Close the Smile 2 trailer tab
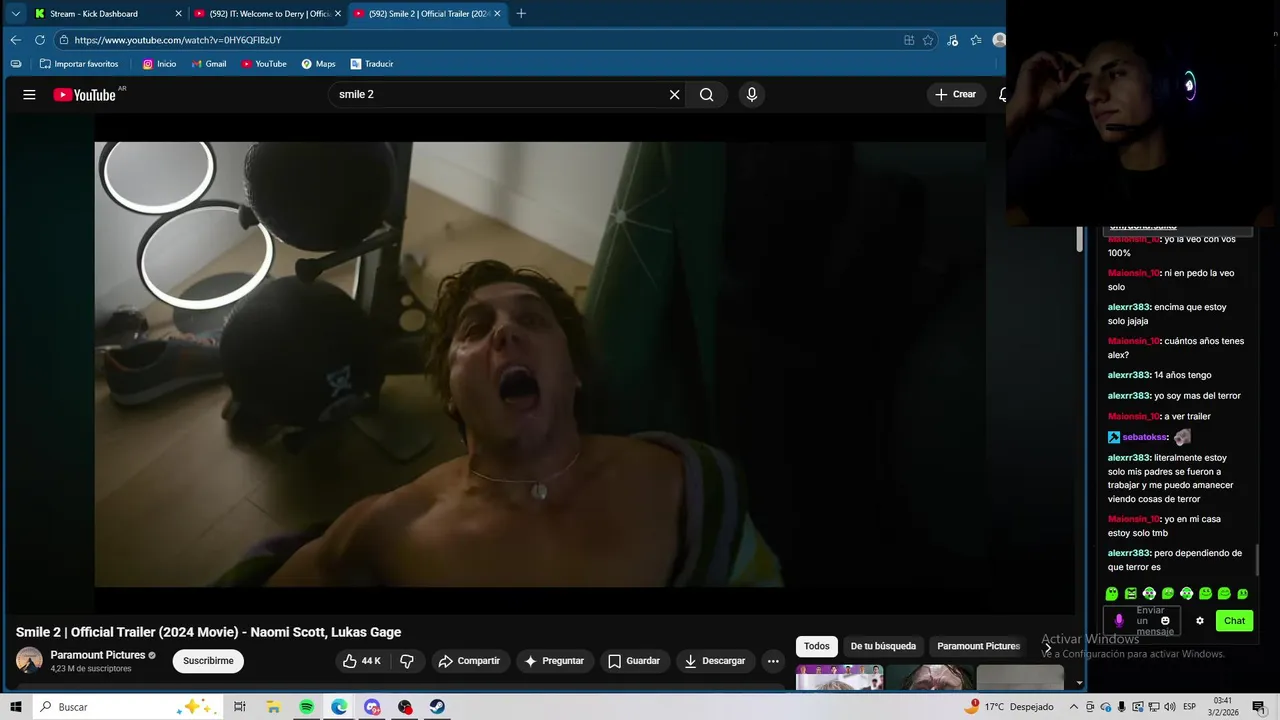1280x720 pixels. pyautogui.click(x=497, y=13)
